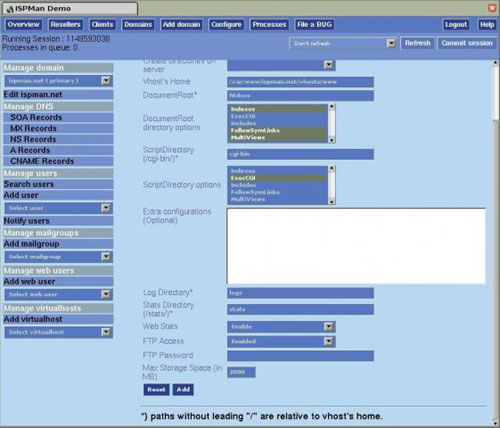The width and height of the screenshot is (500, 428).
Task: Click the Commit session button
Action: 467,43
